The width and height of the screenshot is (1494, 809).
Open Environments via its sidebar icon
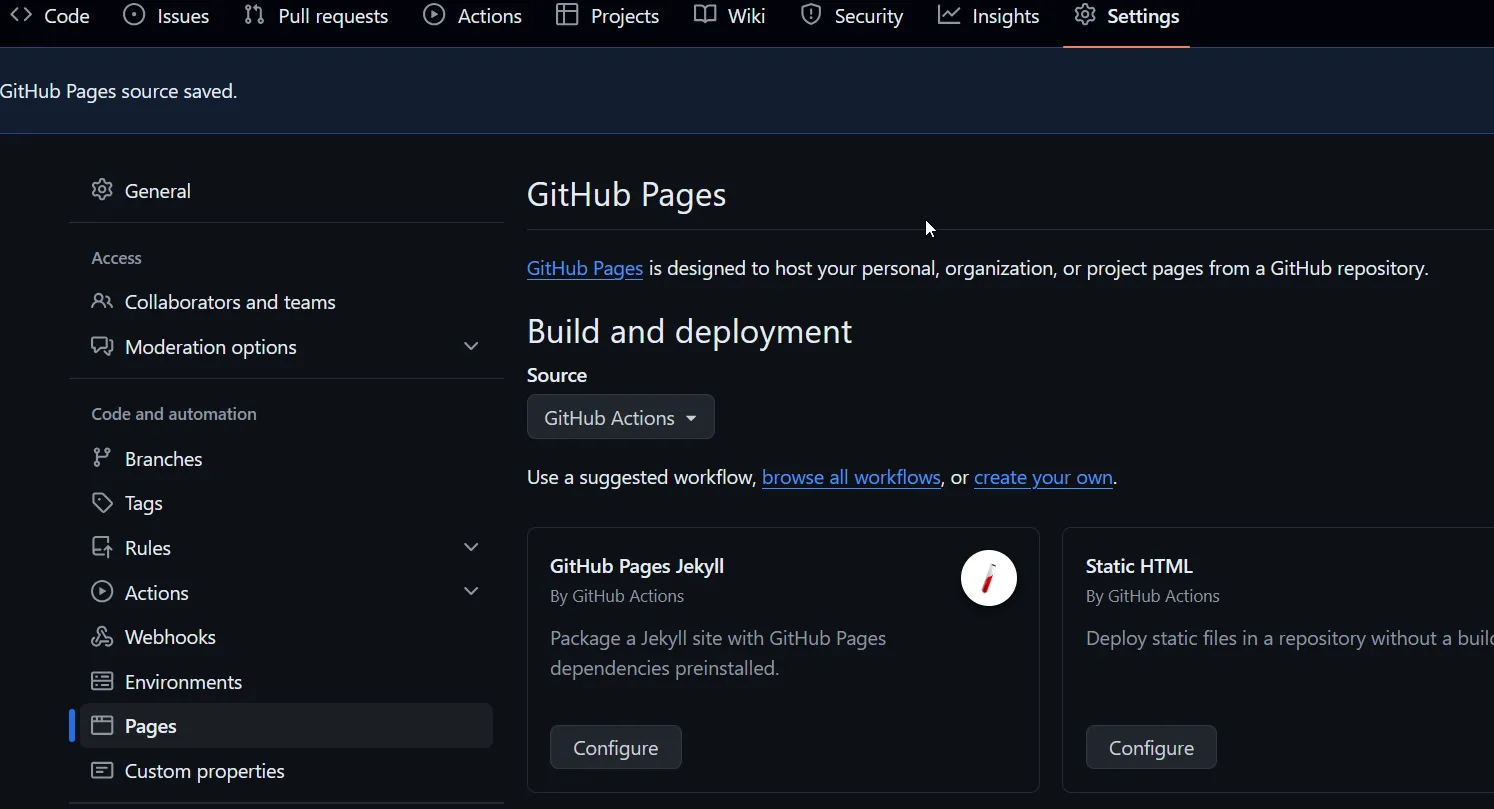click(102, 681)
